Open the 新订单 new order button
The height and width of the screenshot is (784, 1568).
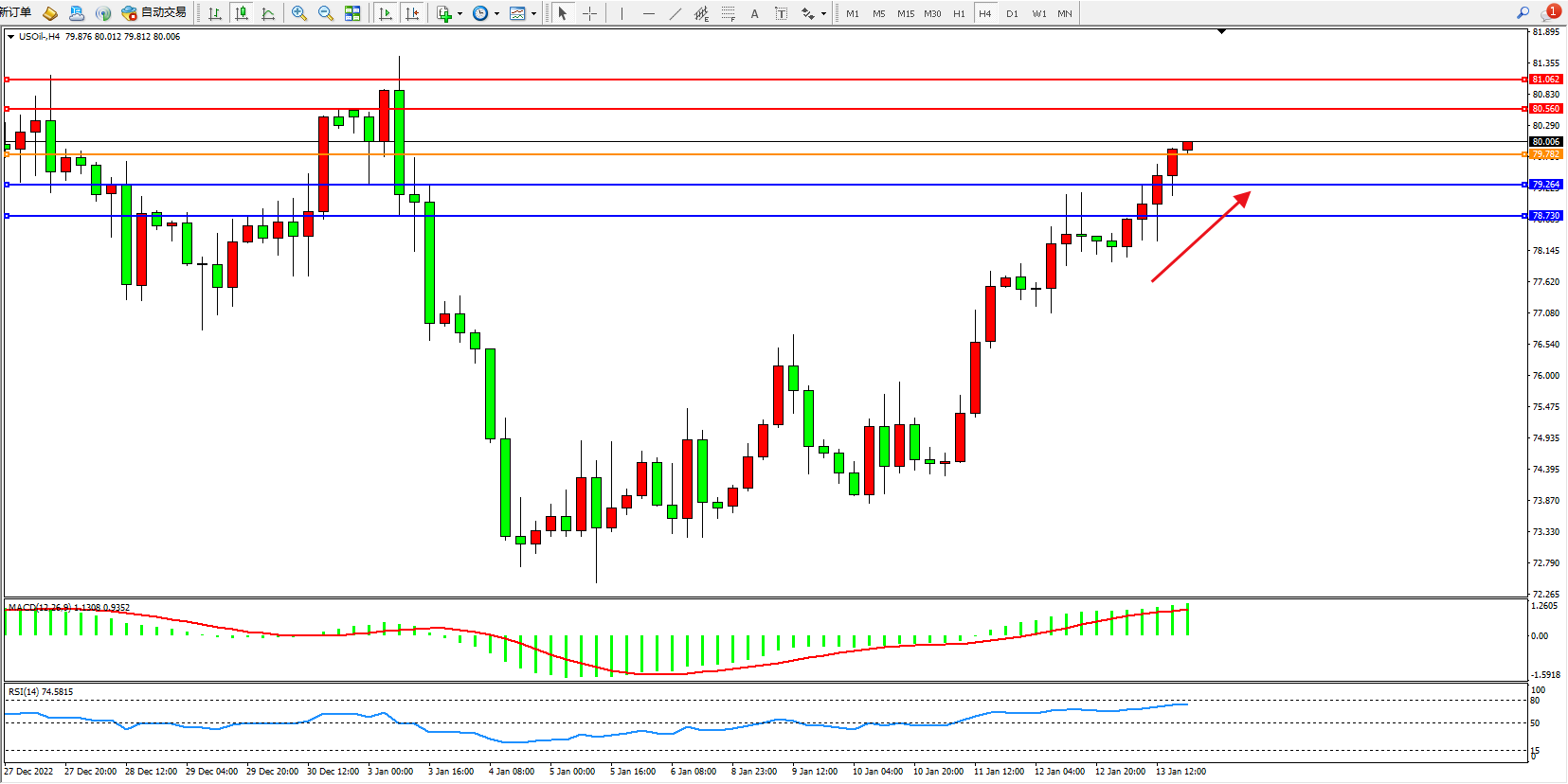(16, 12)
